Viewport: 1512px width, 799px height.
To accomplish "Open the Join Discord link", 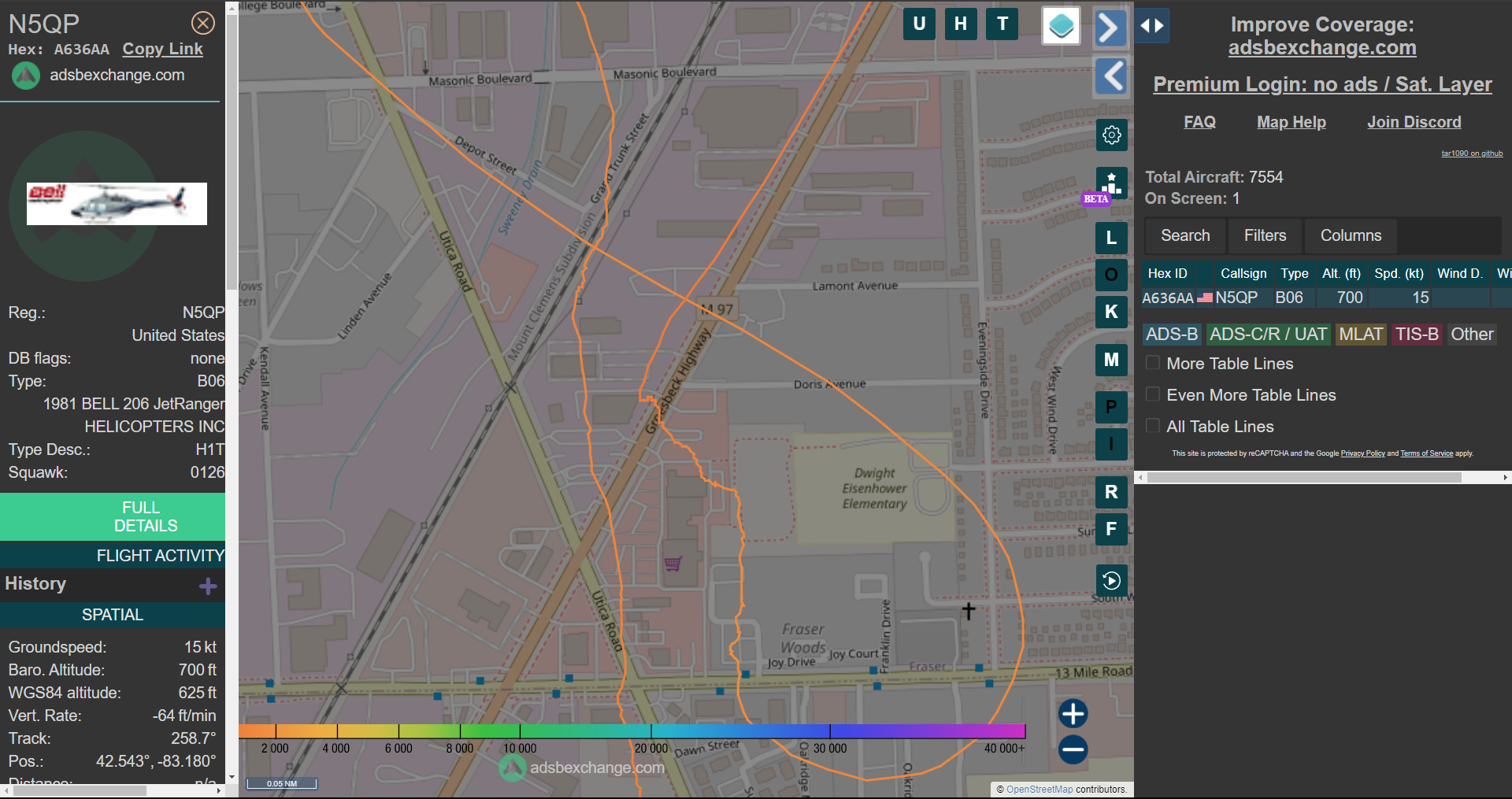I will [x=1414, y=122].
